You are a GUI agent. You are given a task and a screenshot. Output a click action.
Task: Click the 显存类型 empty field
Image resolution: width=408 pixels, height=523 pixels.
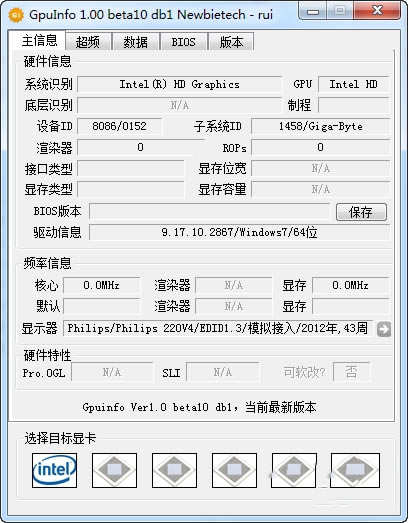(x=131, y=189)
